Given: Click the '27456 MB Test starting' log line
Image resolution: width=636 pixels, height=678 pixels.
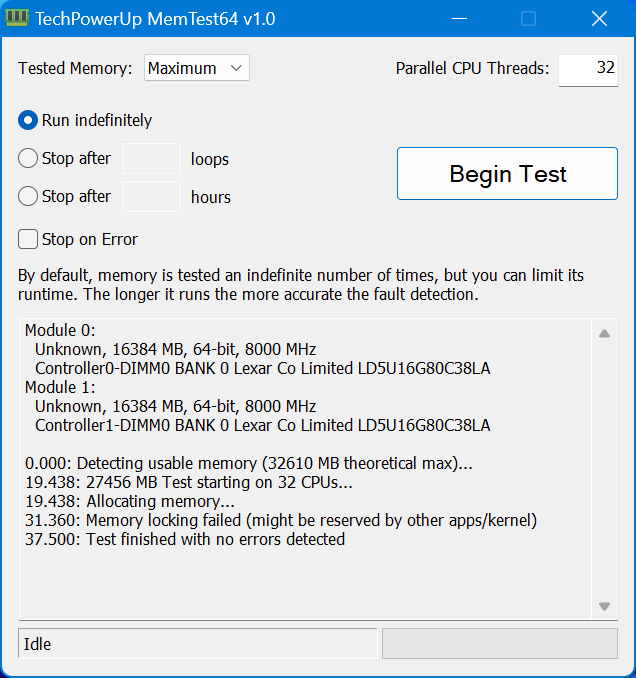Looking at the screenshot, I should tap(189, 483).
